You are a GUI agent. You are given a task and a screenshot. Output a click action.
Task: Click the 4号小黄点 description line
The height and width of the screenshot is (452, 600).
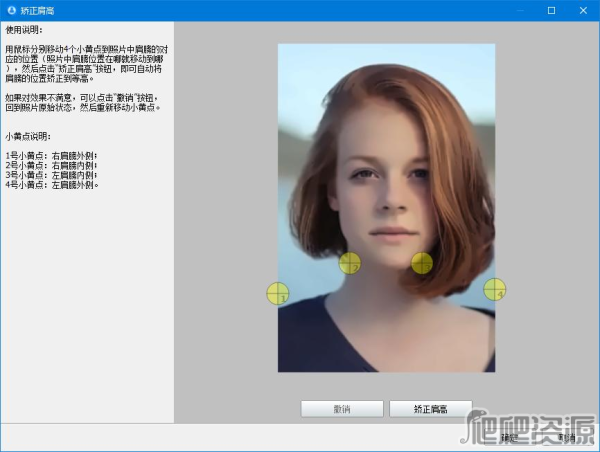[x=52, y=185]
